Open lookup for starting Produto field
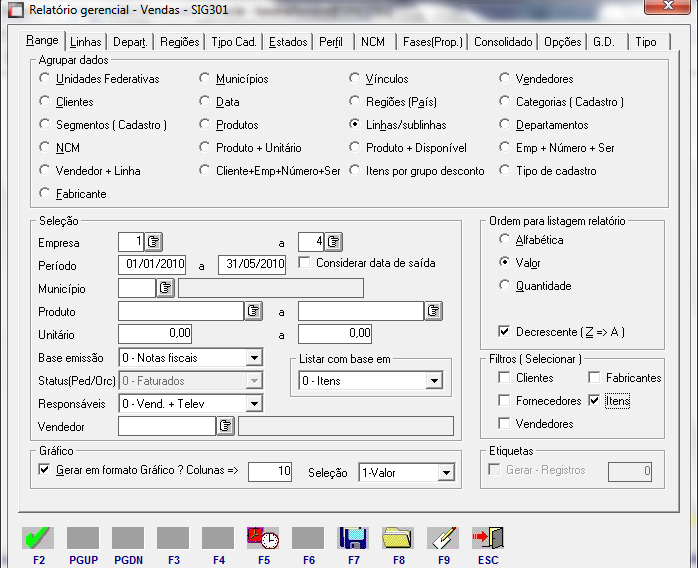698x568 pixels. coord(254,311)
